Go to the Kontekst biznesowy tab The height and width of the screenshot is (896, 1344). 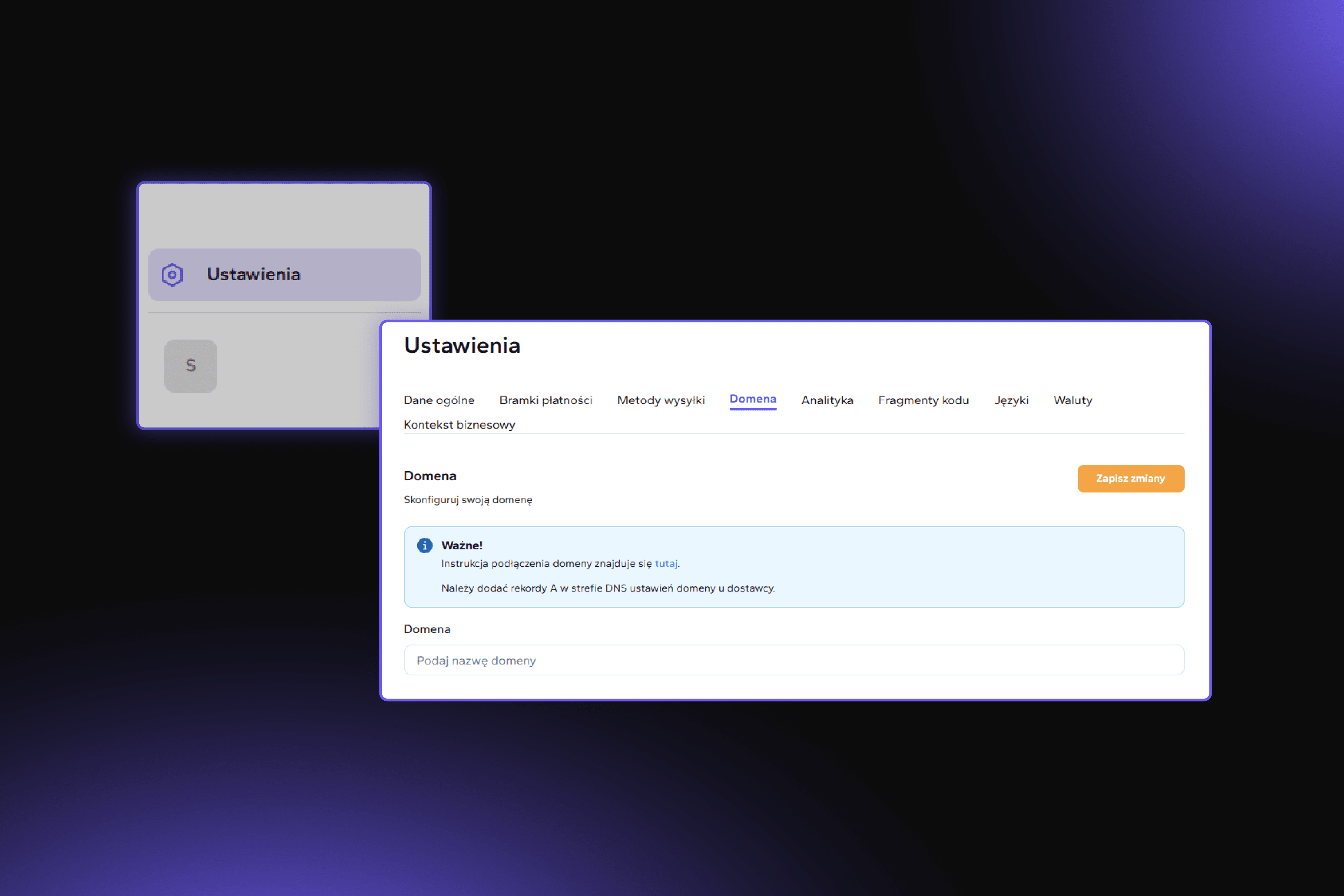coord(460,425)
